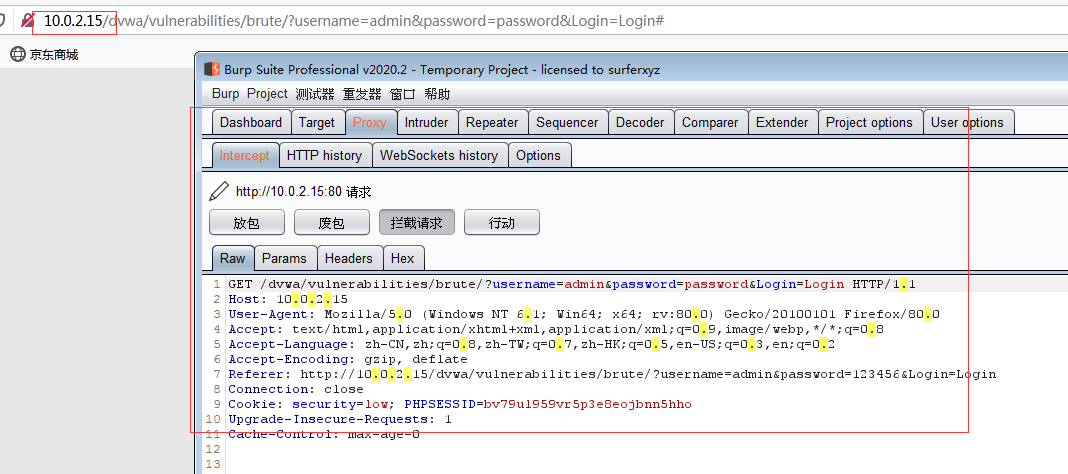The width and height of the screenshot is (1068, 474).
Task: Open the WebSockets history sub-tab
Action: [439, 155]
